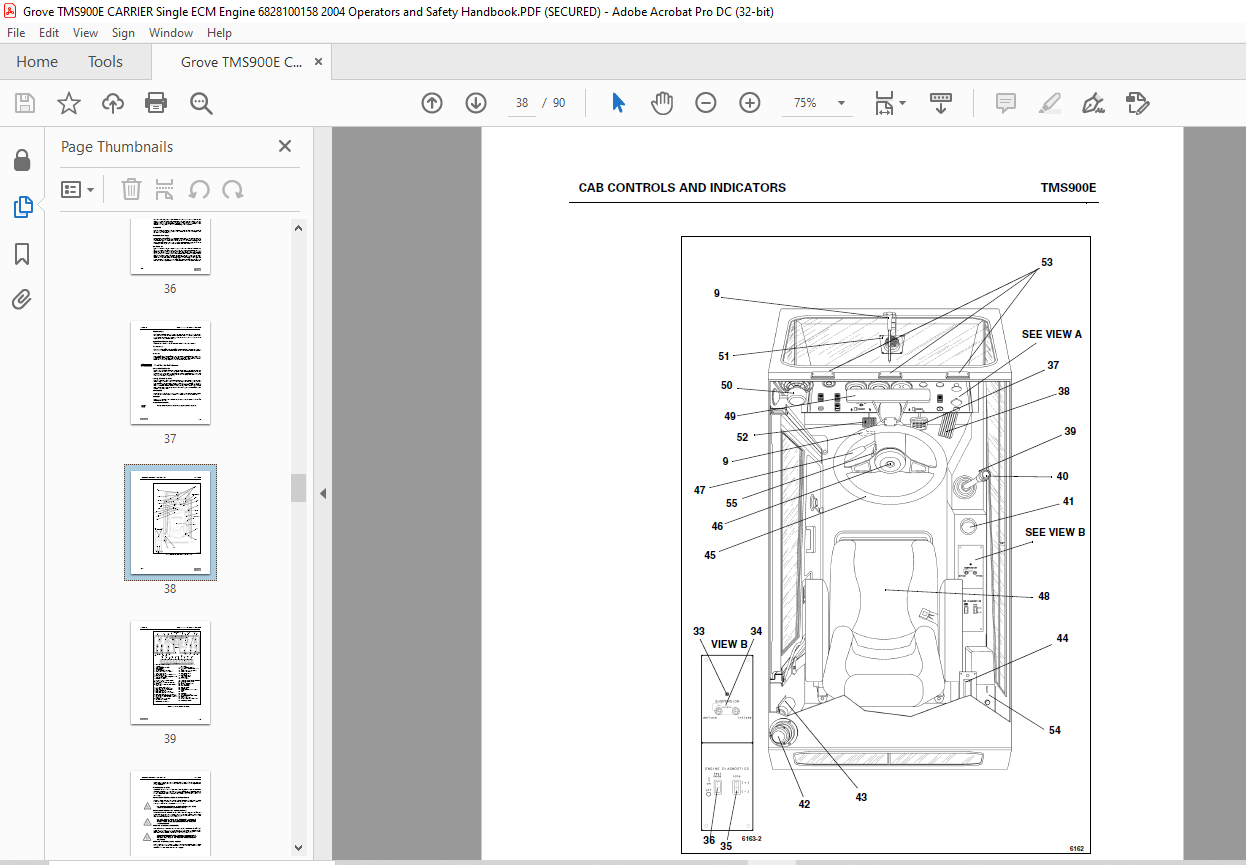Click callout number 54 in diagram
This screenshot has height=865, width=1246.
point(1055,730)
